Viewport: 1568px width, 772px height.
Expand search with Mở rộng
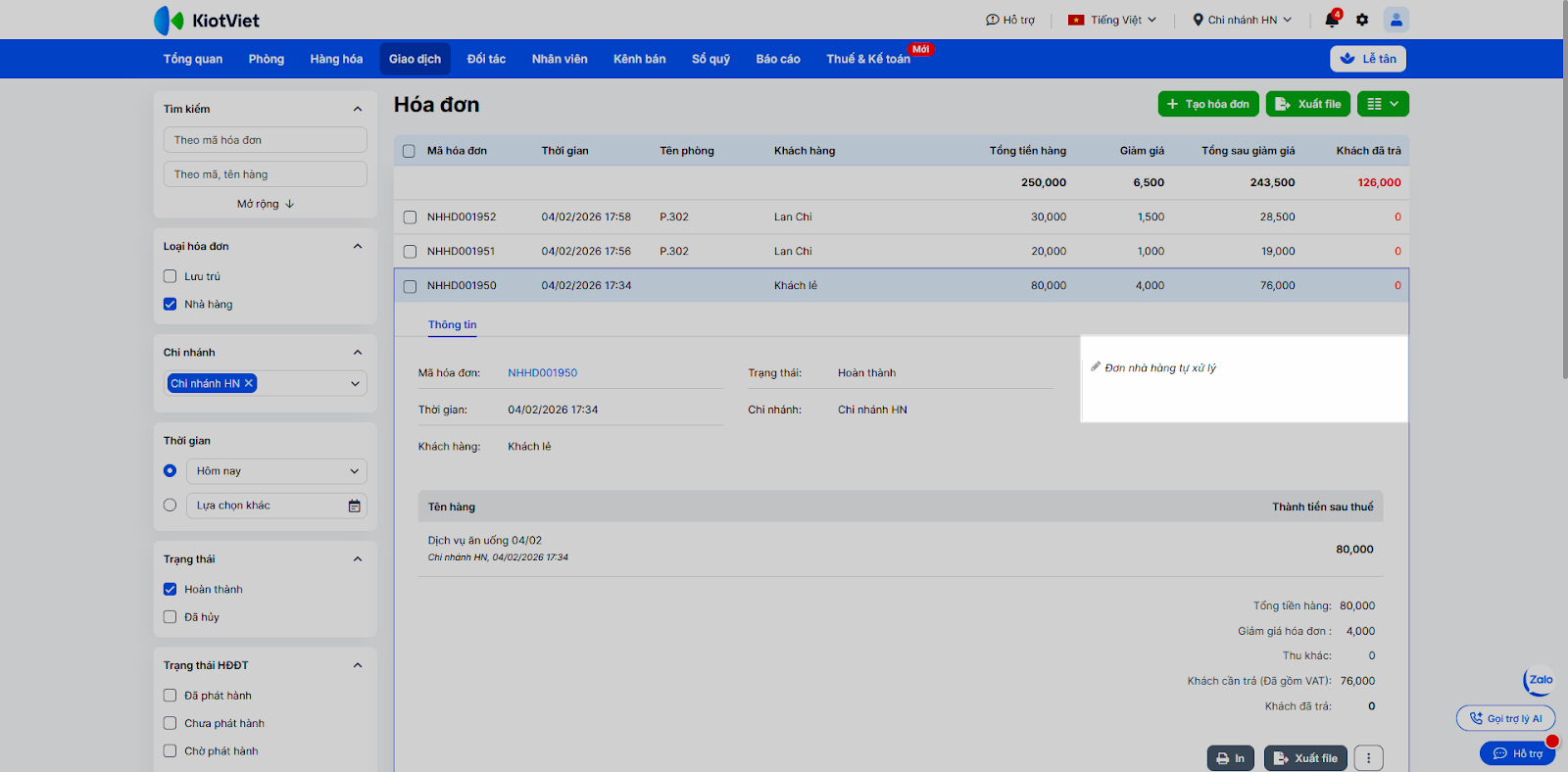(x=266, y=204)
